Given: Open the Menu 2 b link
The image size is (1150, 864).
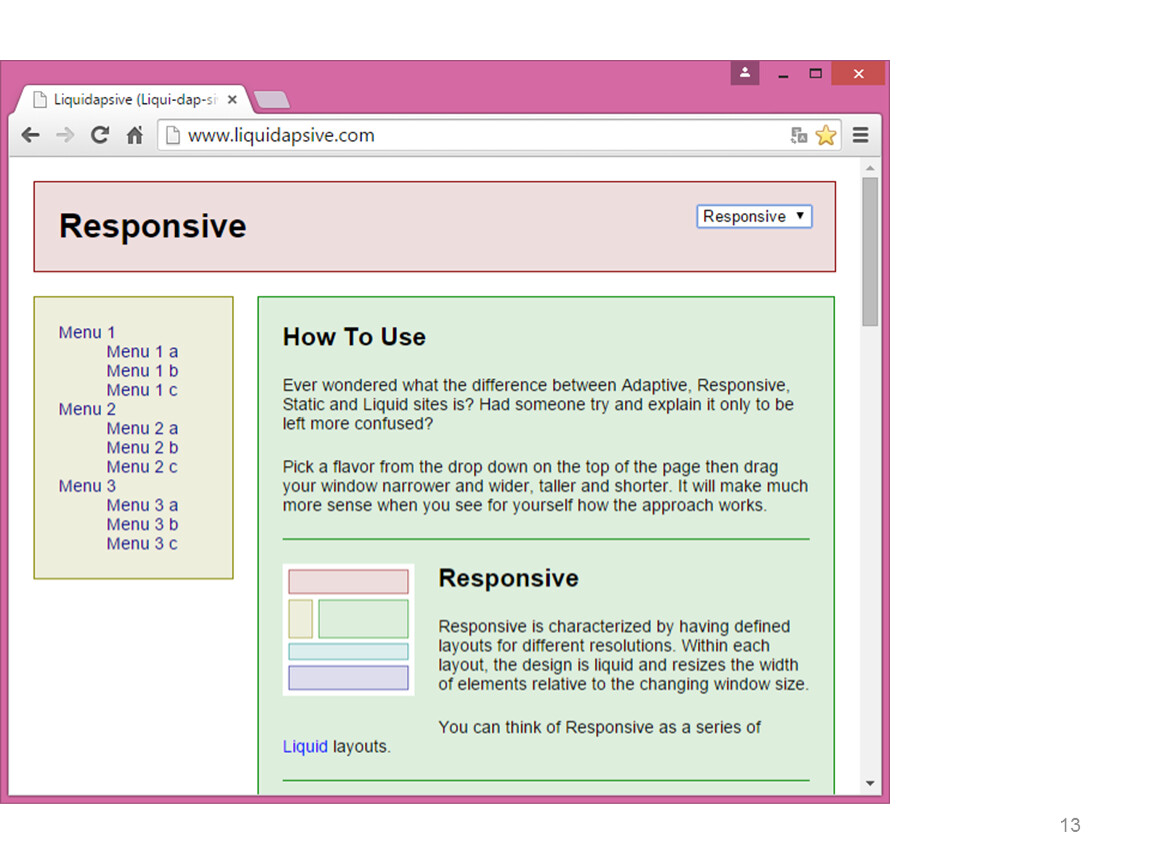Looking at the screenshot, I should [142, 448].
